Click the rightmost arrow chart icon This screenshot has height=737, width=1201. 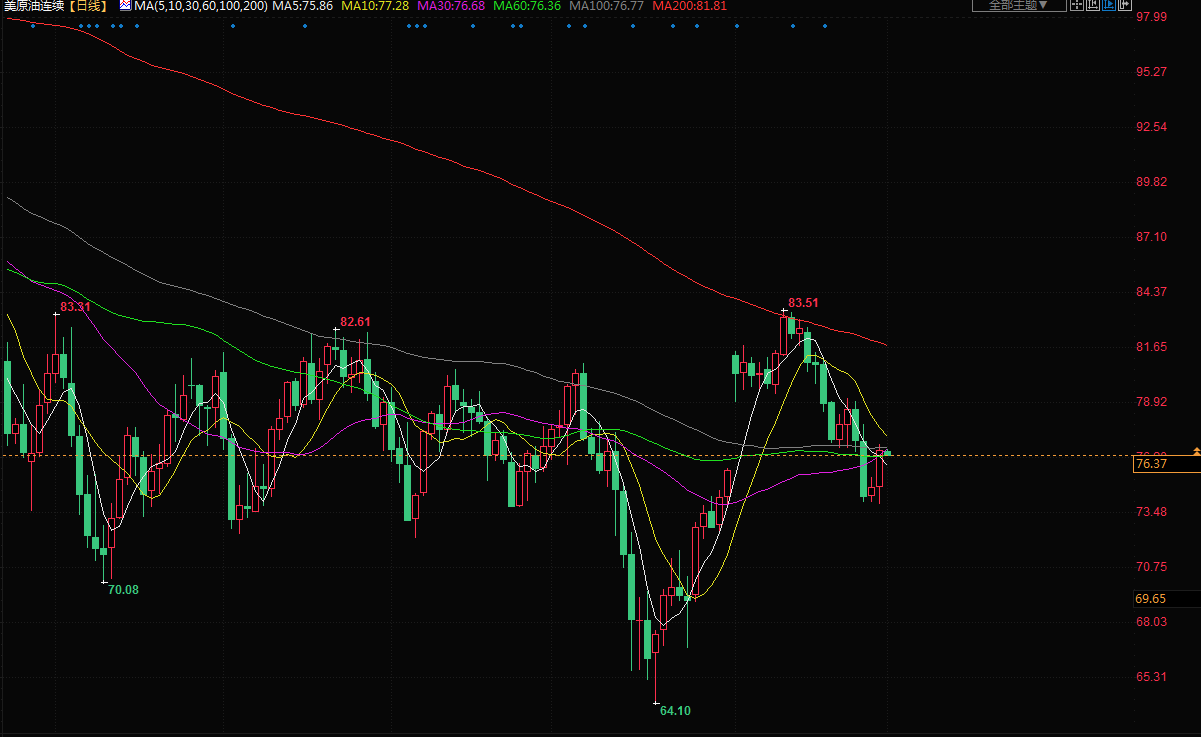pyautogui.click(x=1124, y=4)
